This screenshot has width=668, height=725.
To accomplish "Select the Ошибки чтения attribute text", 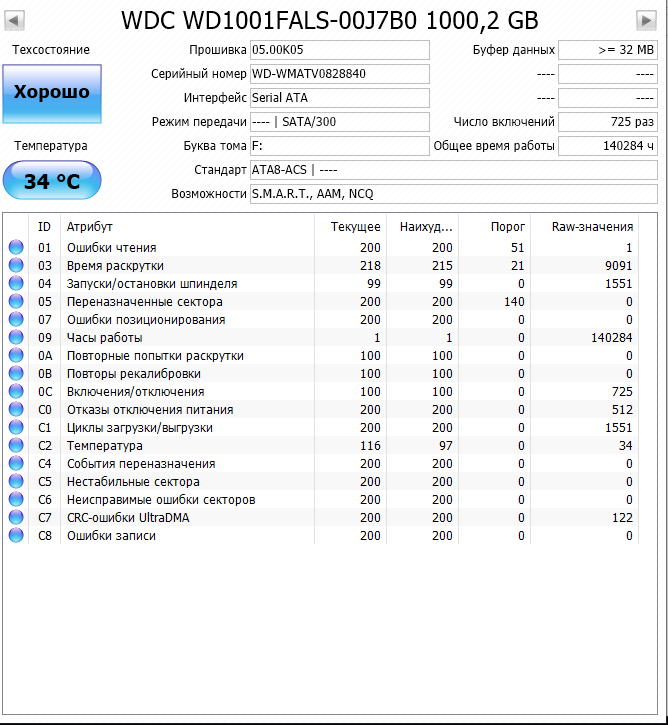I will coord(111,248).
